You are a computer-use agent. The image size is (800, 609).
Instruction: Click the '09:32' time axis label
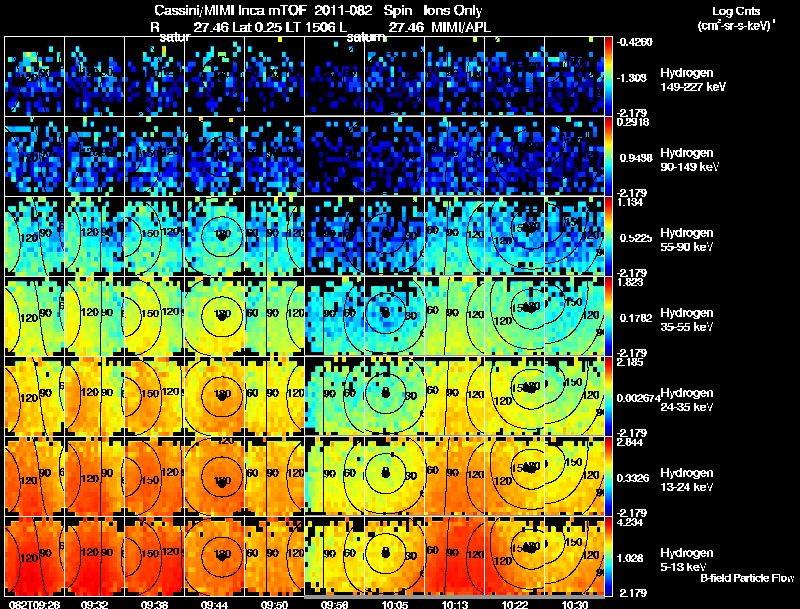click(x=95, y=604)
